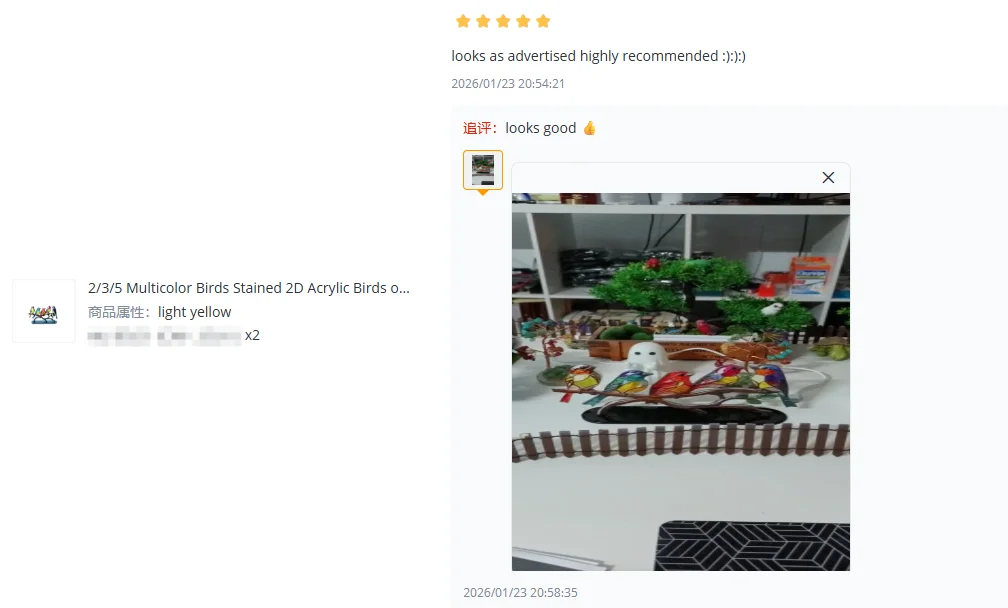Click the orange pointer under the thumbnail
The height and width of the screenshot is (608, 1008).
tap(483, 192)
